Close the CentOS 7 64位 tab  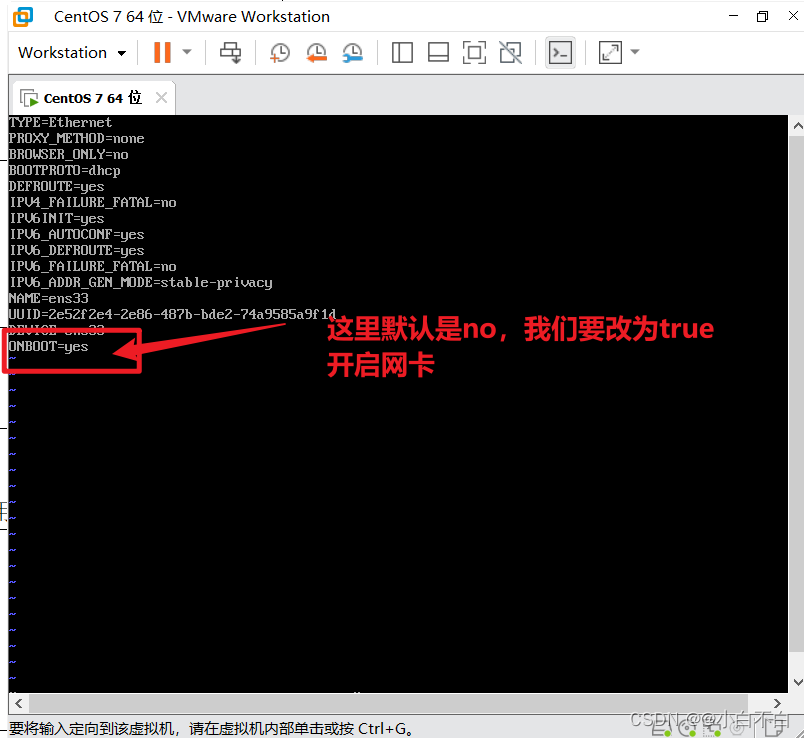pyautogui.click(x=161, y=97)
